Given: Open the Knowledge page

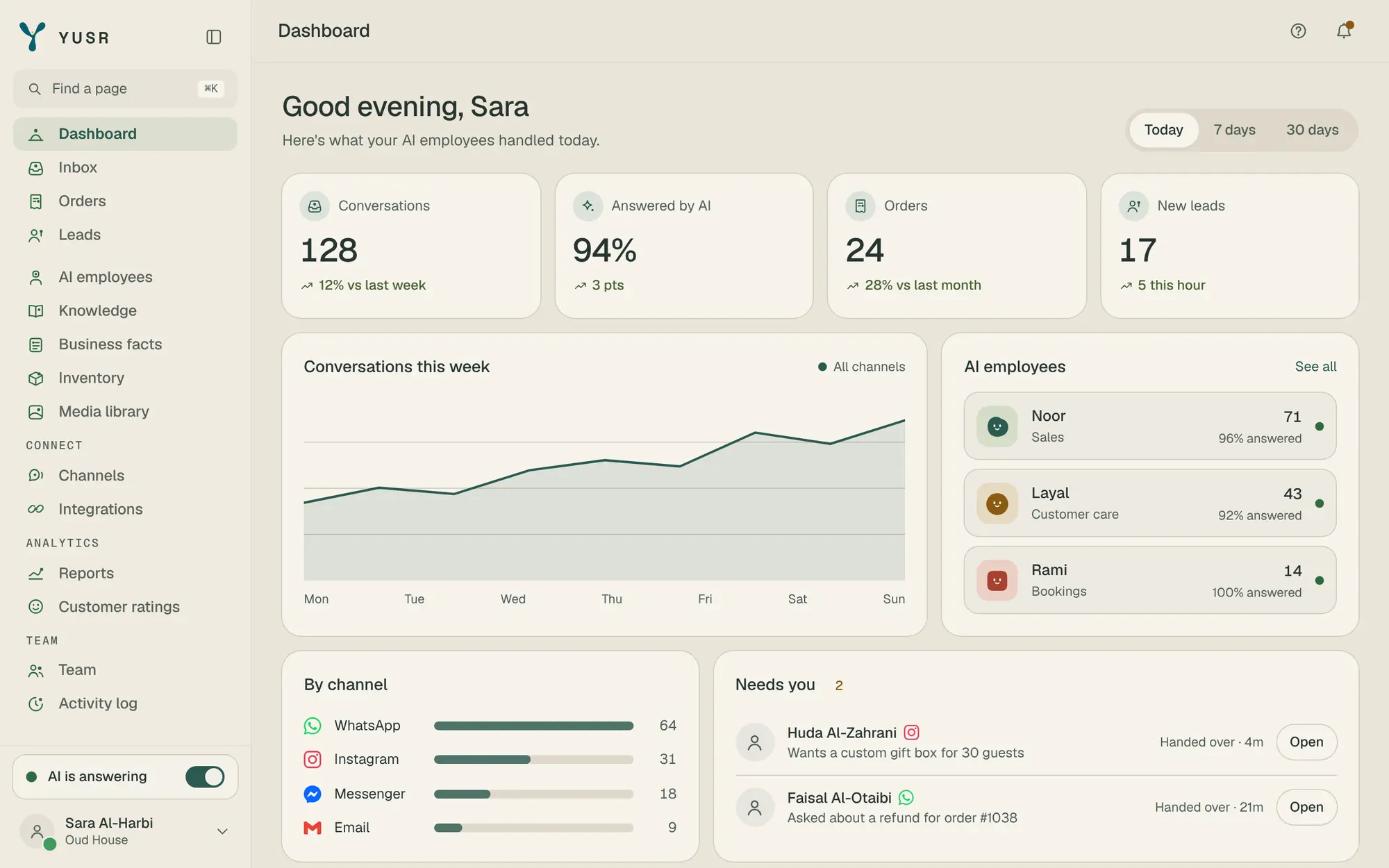Looking at the screenshot, I should pos(125,311).
